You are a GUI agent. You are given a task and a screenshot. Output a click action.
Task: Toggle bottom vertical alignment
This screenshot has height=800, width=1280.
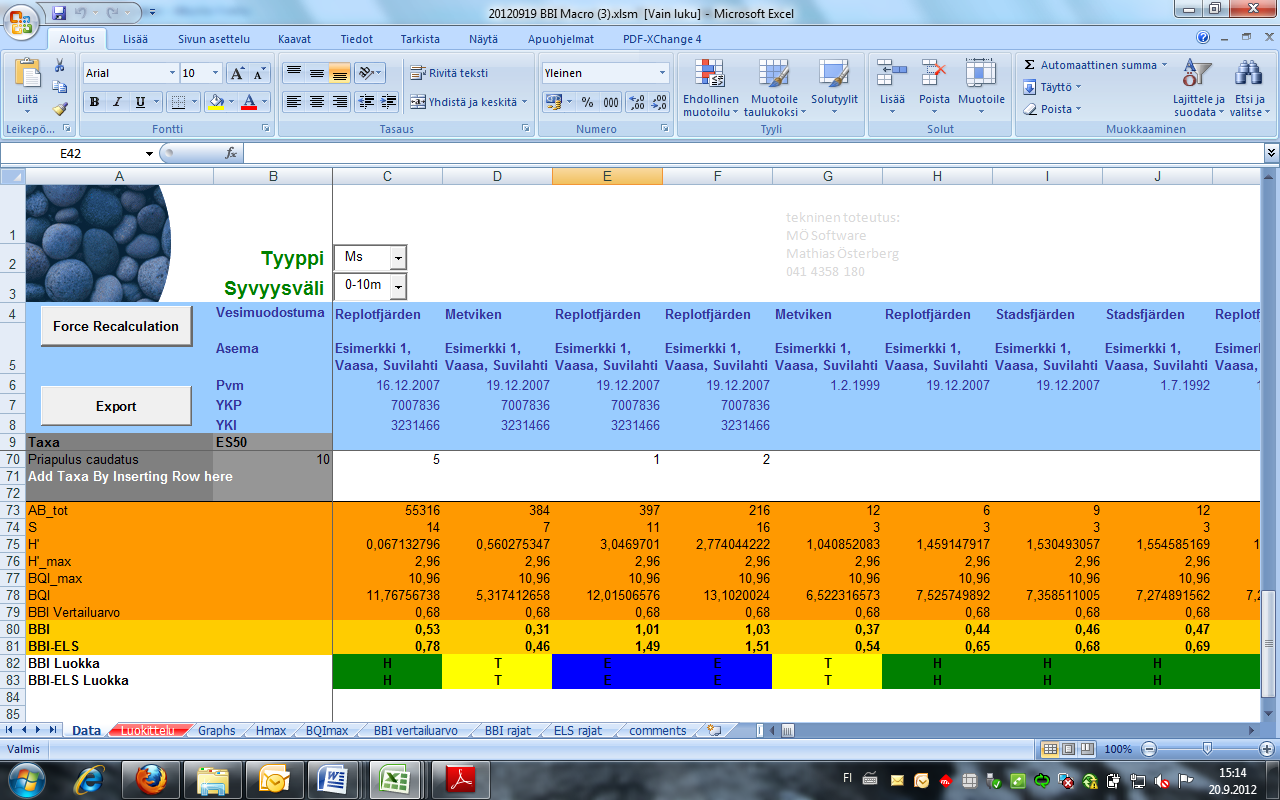tap(339, 73)
